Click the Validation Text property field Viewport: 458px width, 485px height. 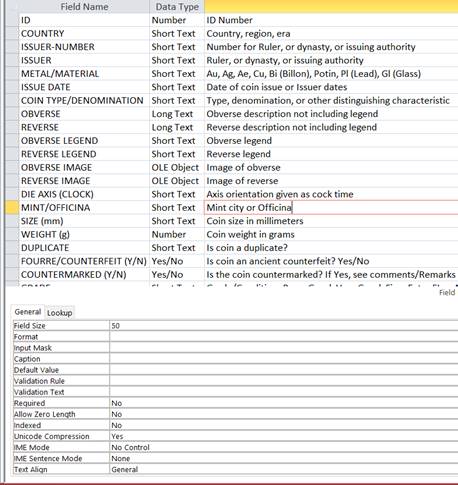(283, 392)
